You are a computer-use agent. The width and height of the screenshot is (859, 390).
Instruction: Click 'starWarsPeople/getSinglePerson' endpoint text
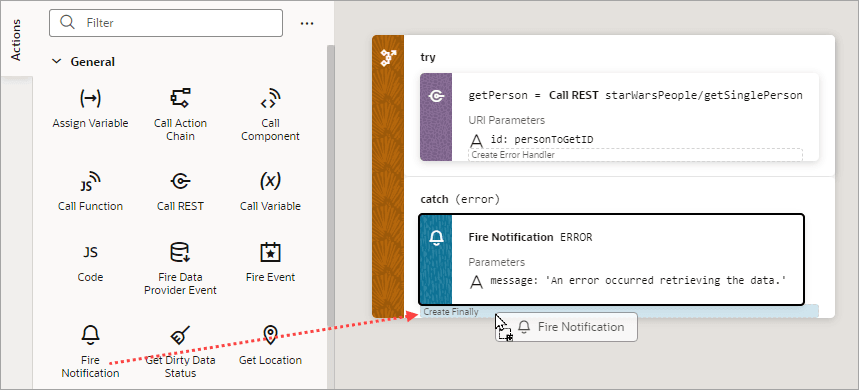[704, 95]
